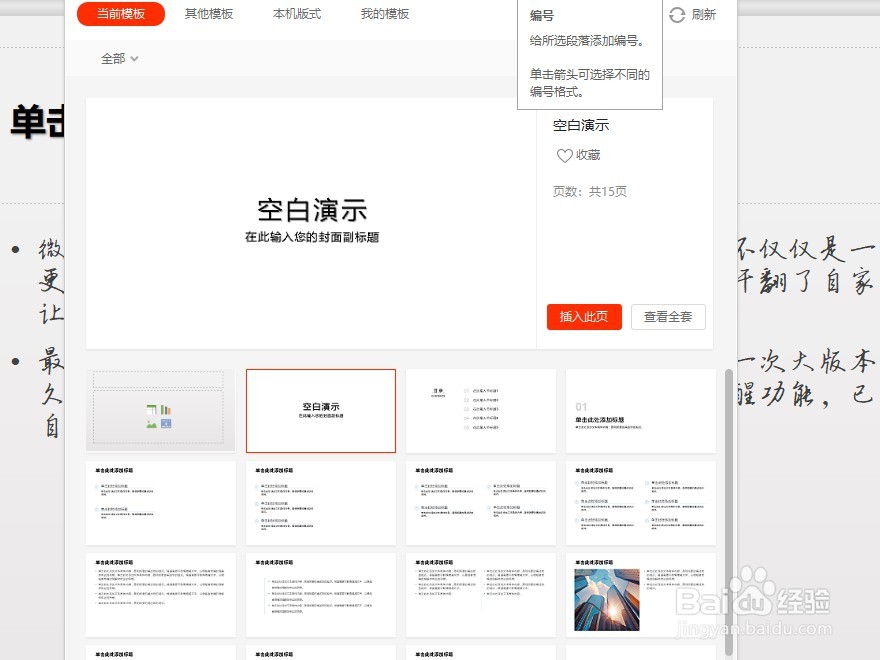
Task: Click the large 空白演示 preview slide
Action: pyautogui.click(x=311, y=223)
